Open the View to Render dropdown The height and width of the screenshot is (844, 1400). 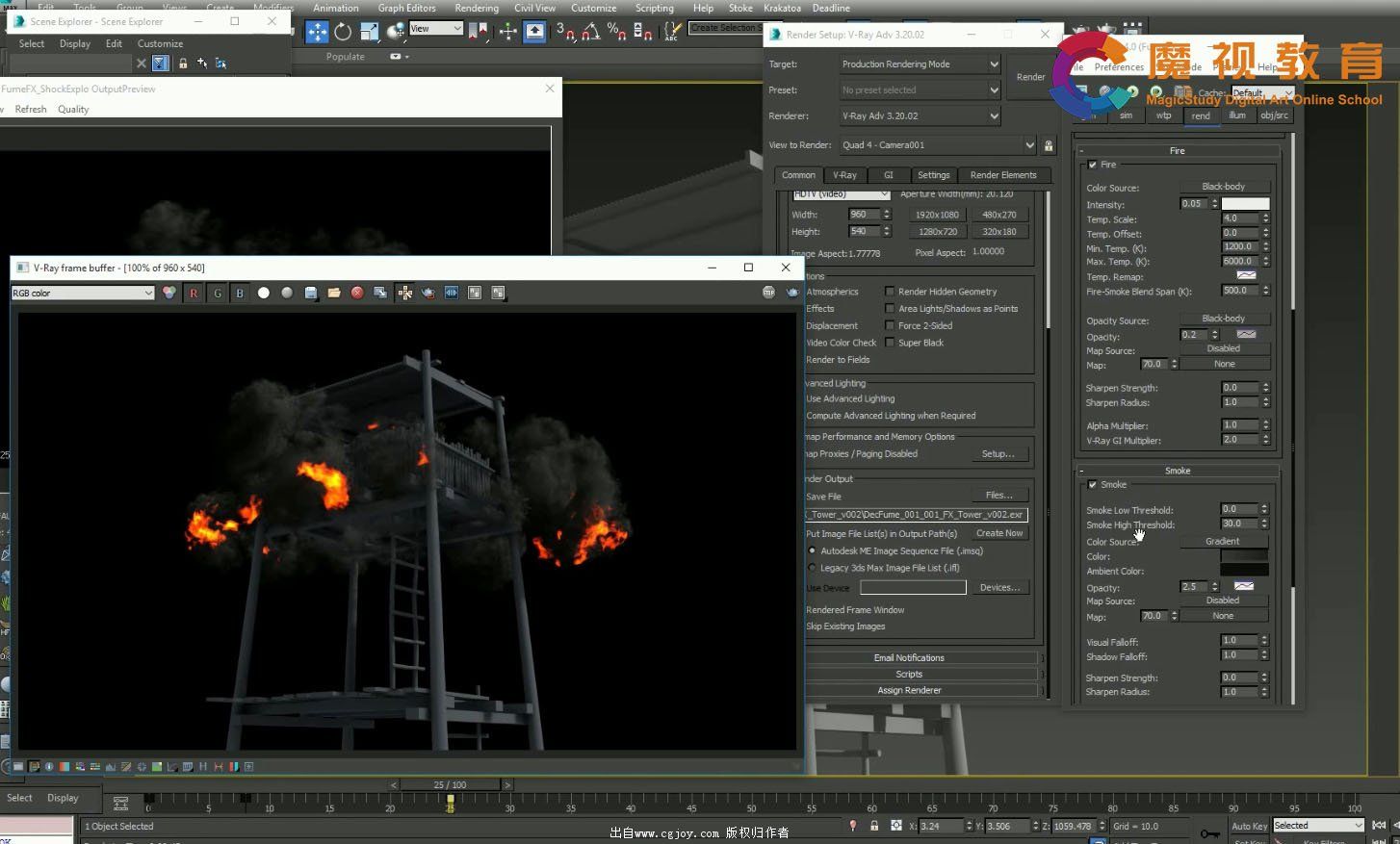click(938, 145)
